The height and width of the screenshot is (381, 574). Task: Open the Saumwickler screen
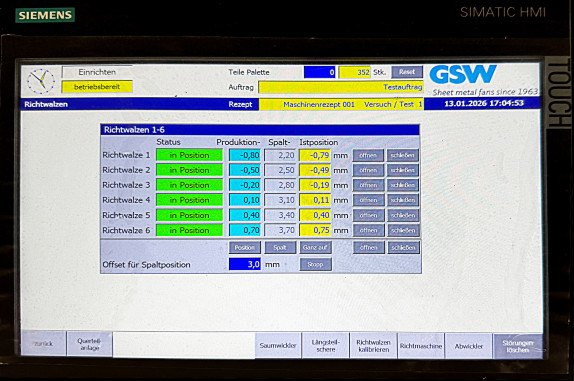[x=278, y=345]
